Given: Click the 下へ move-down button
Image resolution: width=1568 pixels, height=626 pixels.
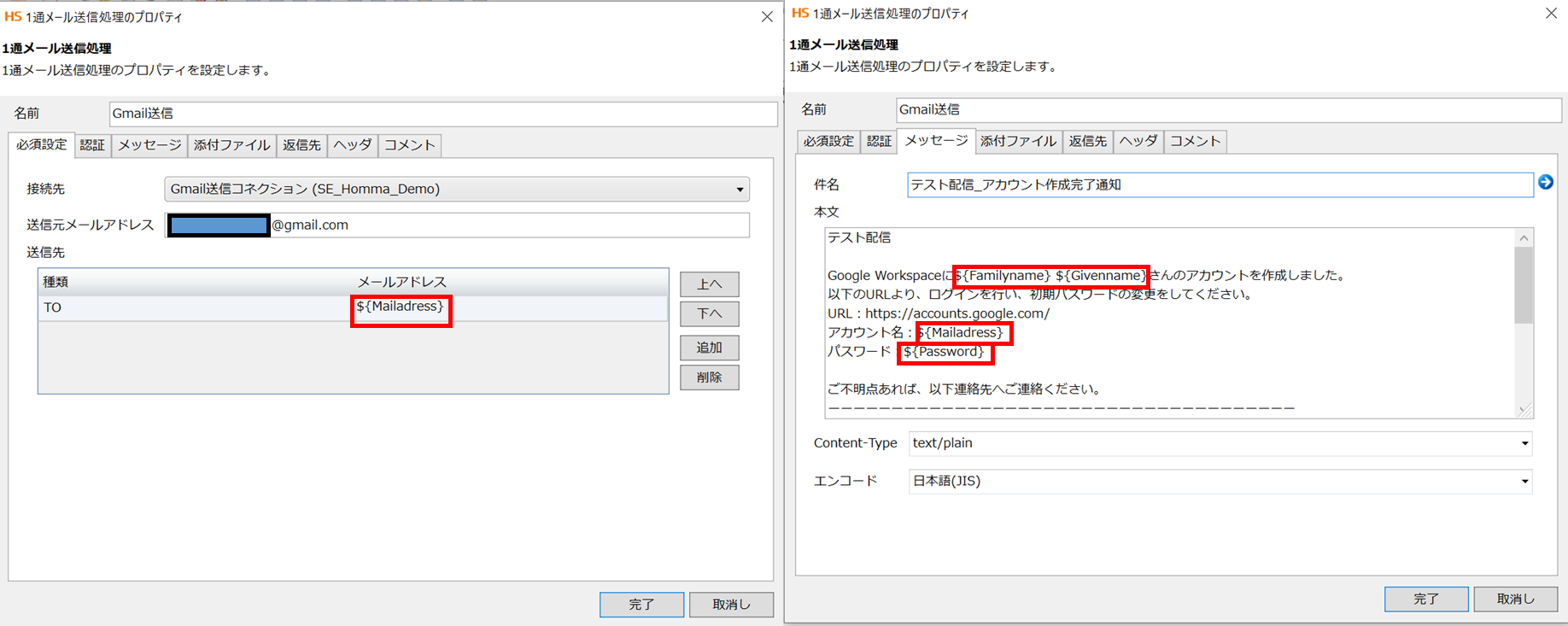Looking at the screenshot, I should [710, 314].
